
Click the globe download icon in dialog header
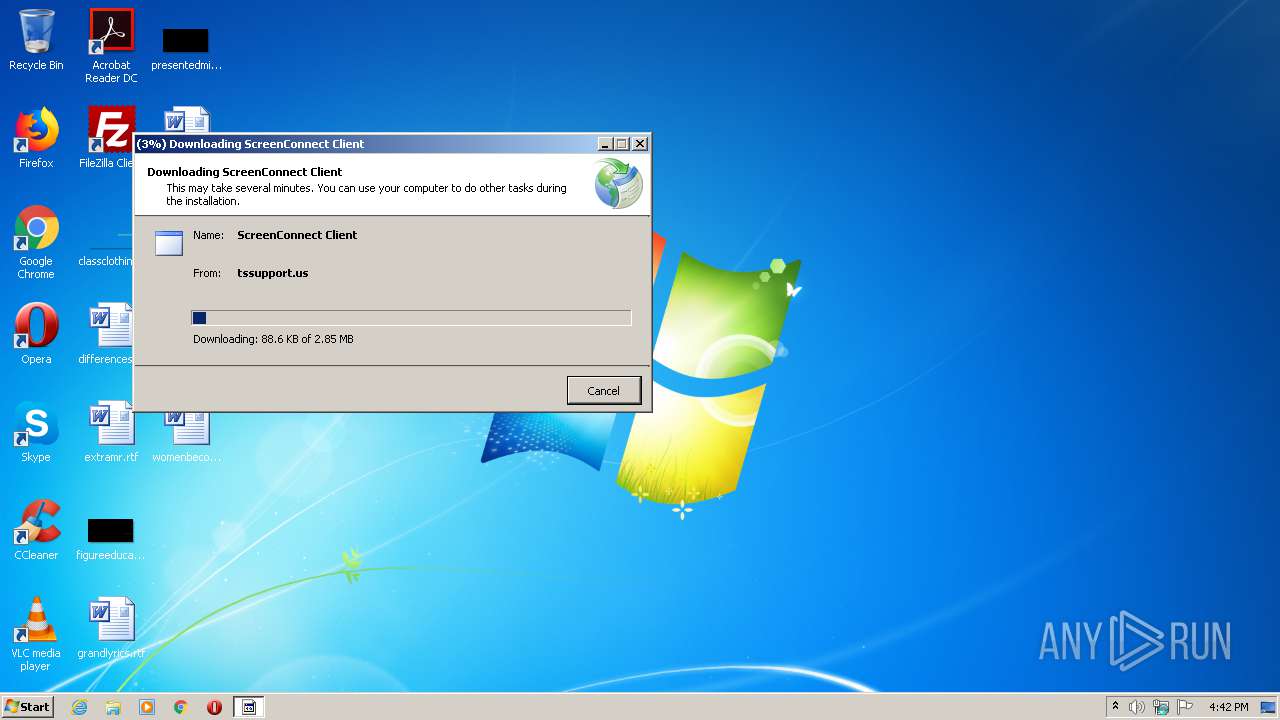tap(618, 184)
